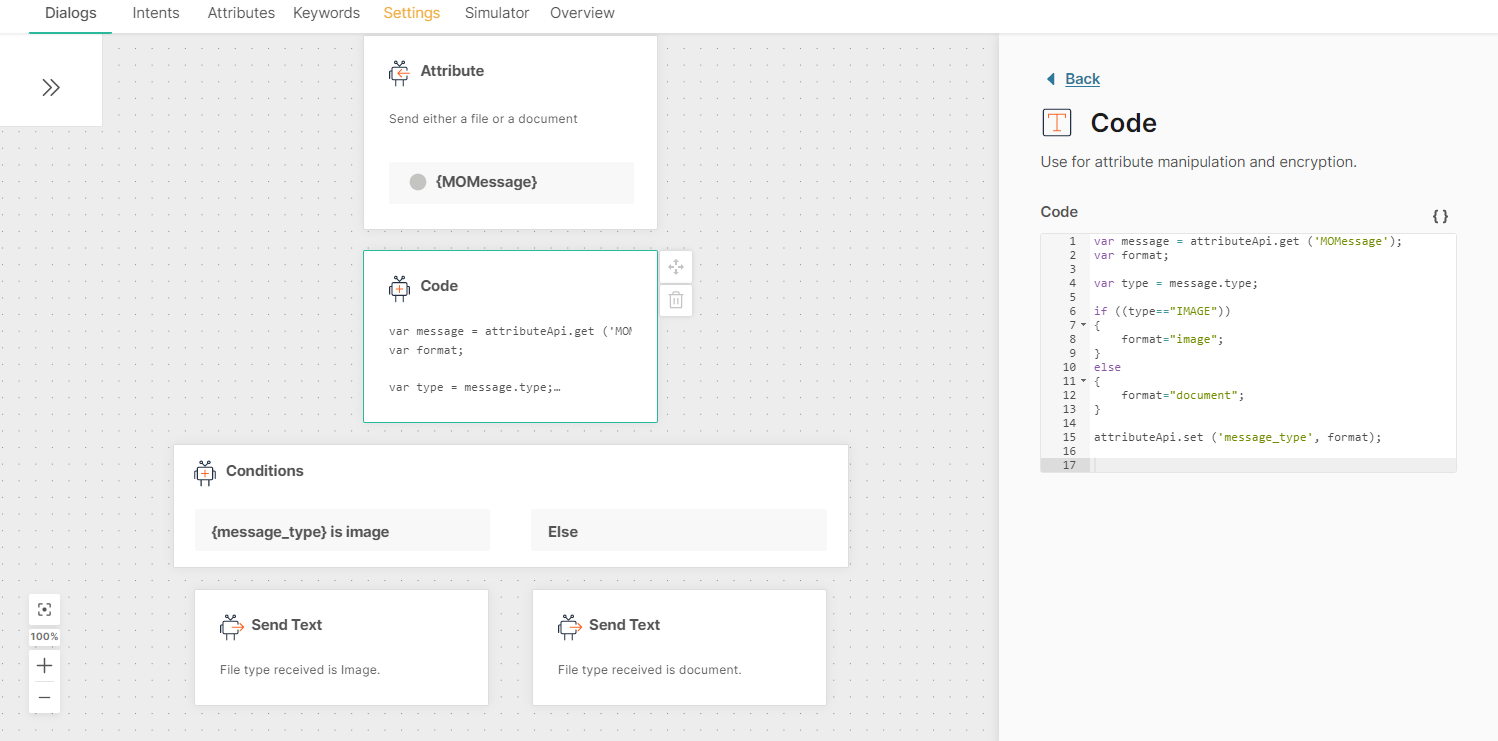Zoom in on the canvas
Image resolution: width=1498 pixels, height=741 pixels.
[x=44, y=665]
